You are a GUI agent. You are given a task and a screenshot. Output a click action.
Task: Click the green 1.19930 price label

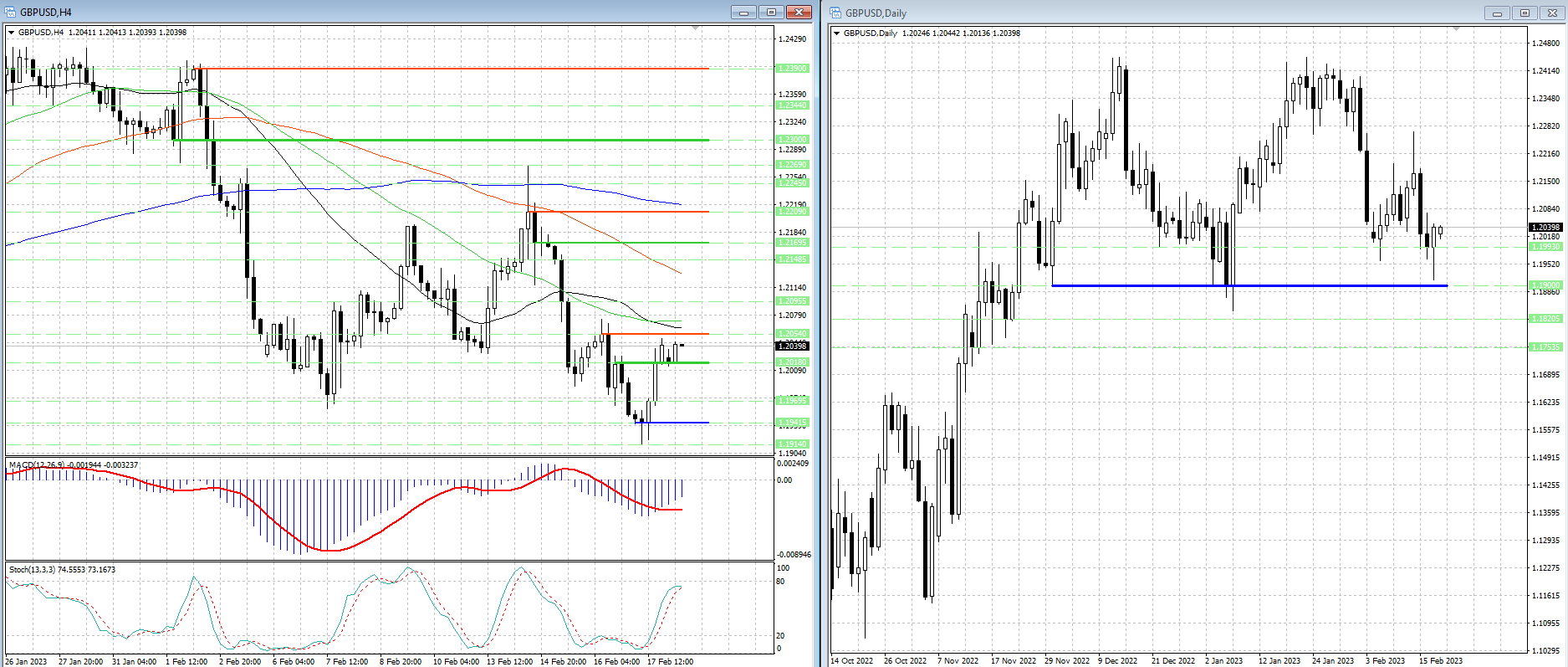coord(1545,247)
